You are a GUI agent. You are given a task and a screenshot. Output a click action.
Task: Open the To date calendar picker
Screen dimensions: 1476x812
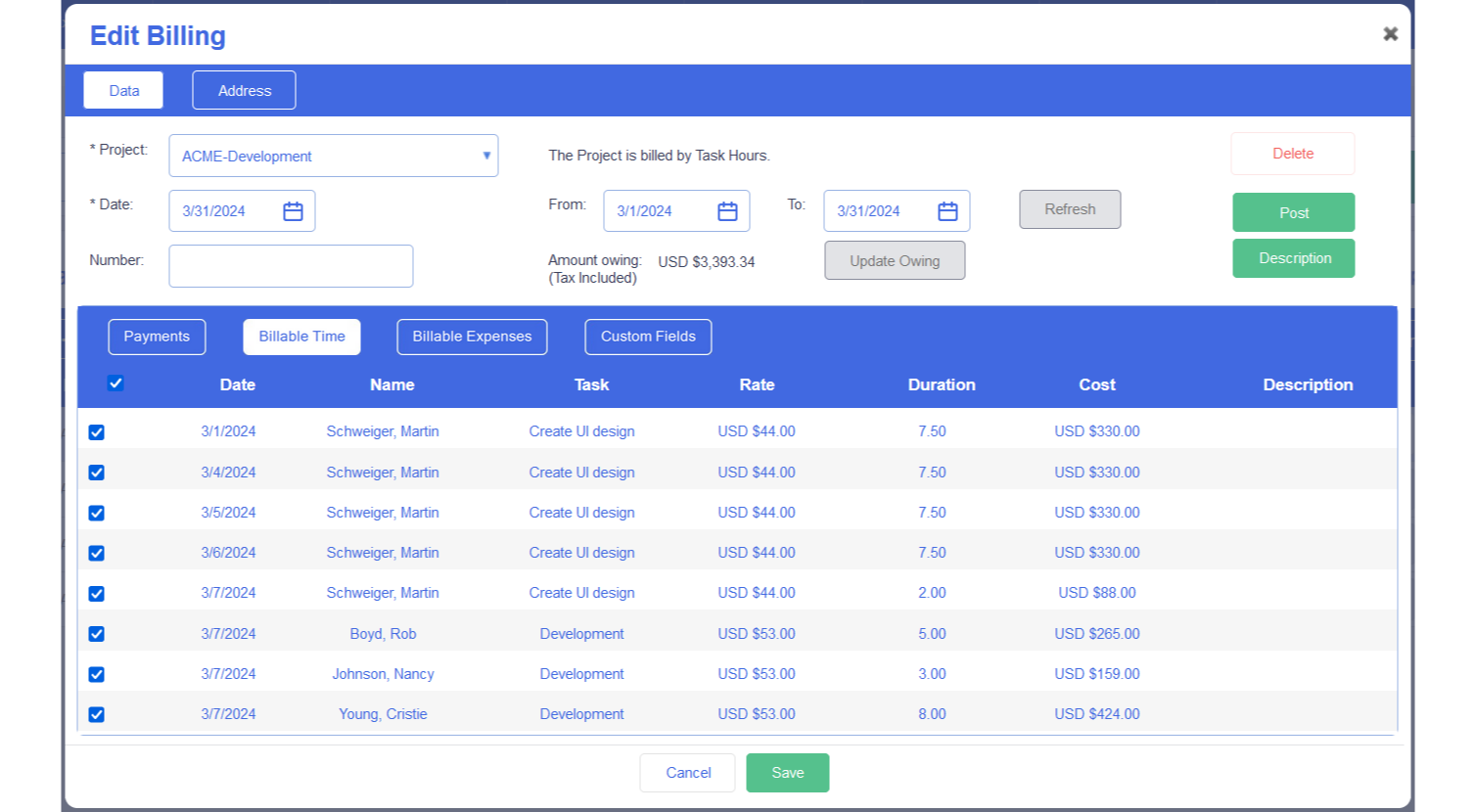[946, 210]
